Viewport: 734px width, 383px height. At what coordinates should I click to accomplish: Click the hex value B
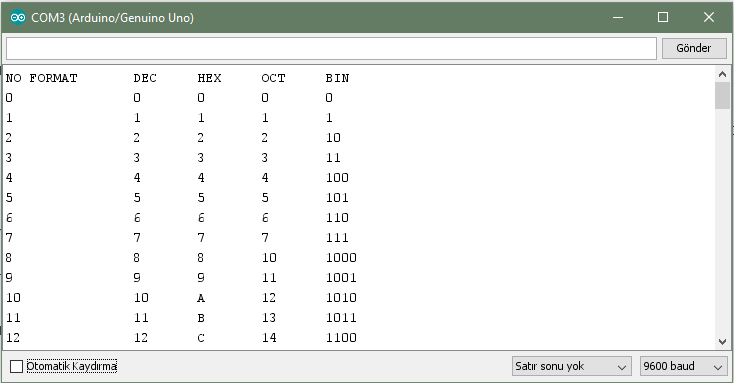tap(201, 318)
